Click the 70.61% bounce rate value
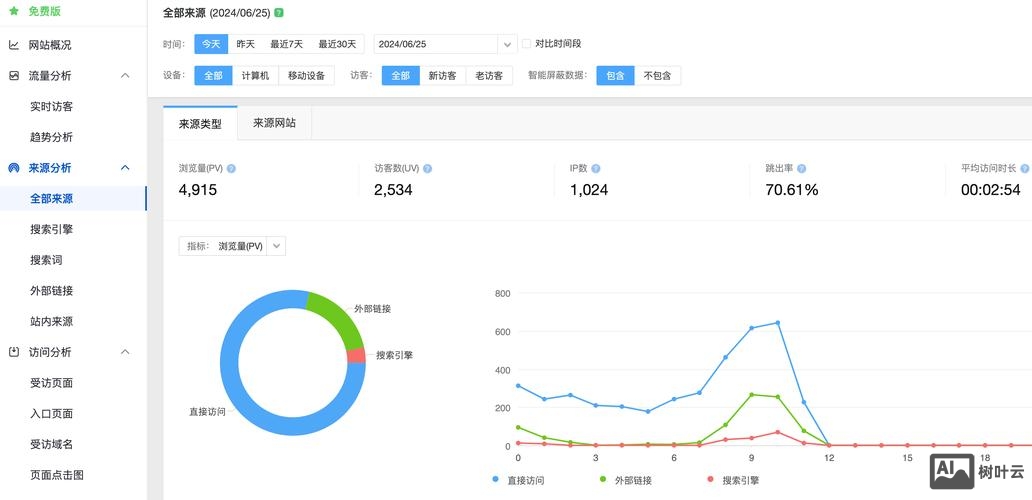This screenshot has width=1032, height=500. point(792,190)
